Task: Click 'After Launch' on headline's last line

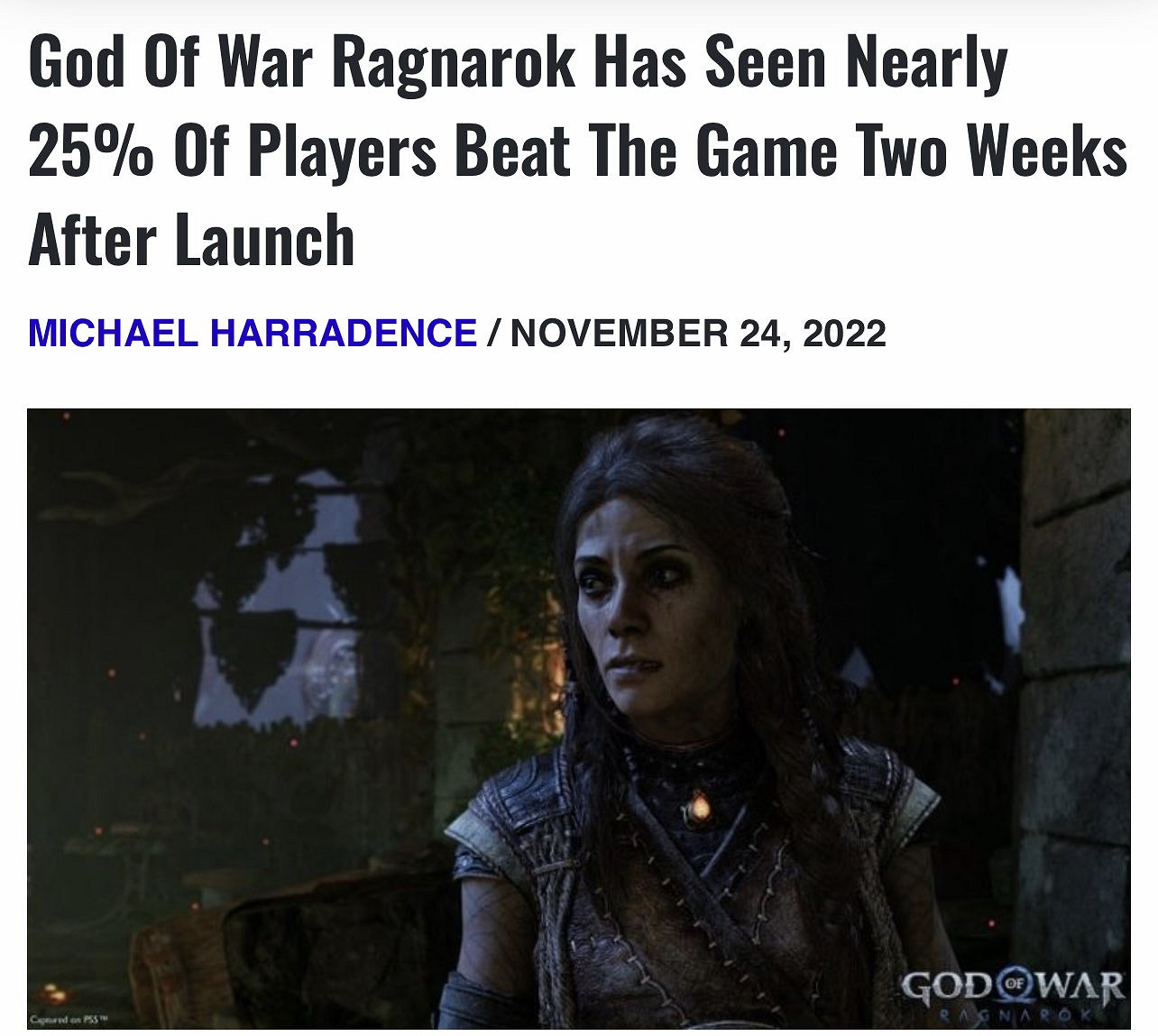Action: point(191,239)
